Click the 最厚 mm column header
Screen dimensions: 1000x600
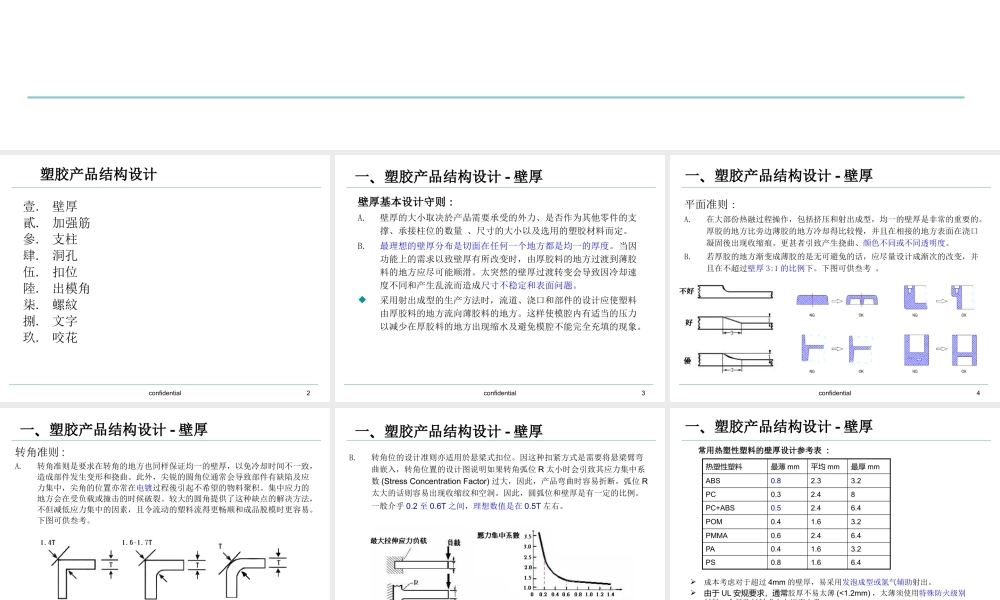coord(865,467)
